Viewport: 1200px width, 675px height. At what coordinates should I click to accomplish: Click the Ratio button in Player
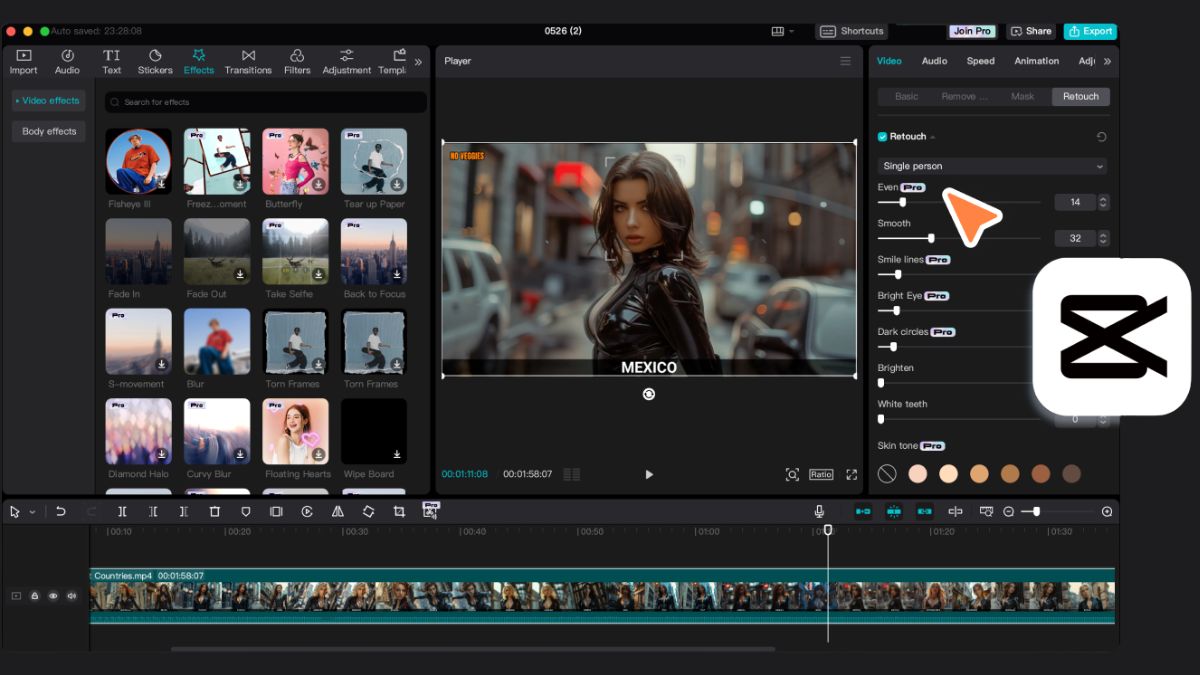pyautogui.click(x=821, y=474)
